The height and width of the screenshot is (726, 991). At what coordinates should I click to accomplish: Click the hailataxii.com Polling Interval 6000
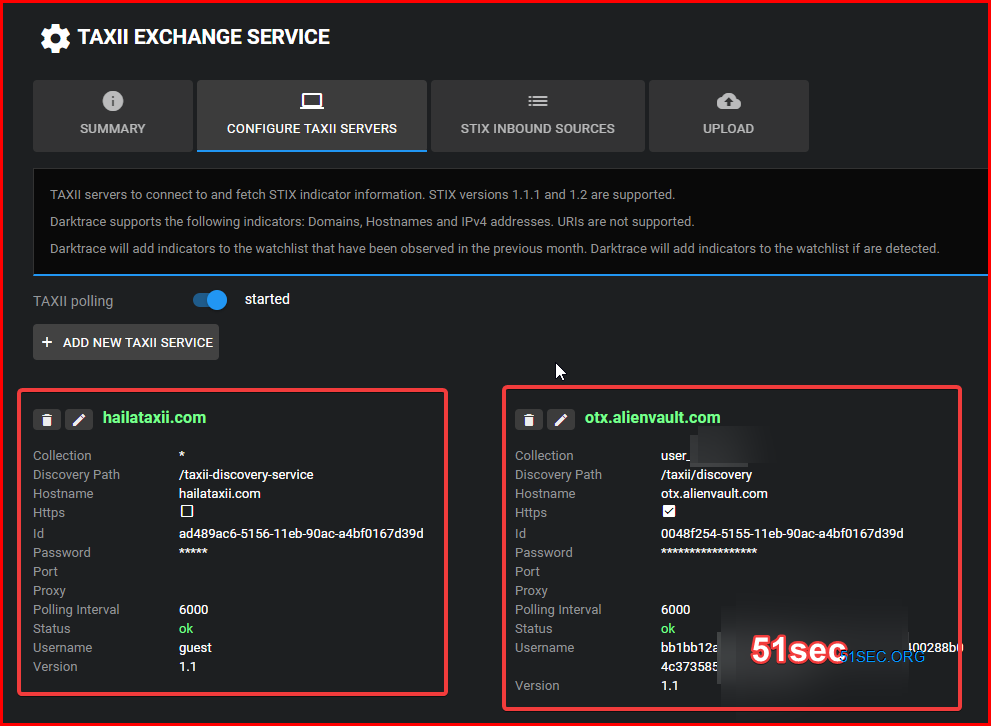pos(193,610)
